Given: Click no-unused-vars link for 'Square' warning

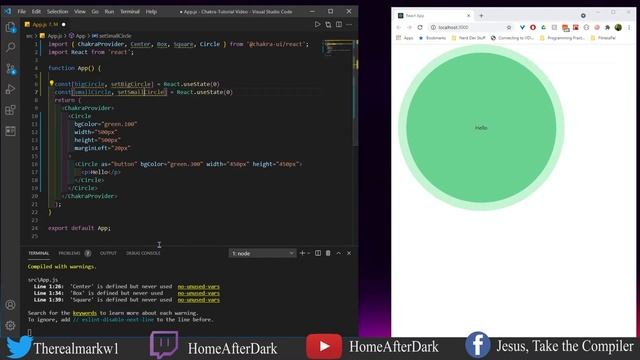Looking at the screenshot, I should pyautogui.click(x=198, y=300).
